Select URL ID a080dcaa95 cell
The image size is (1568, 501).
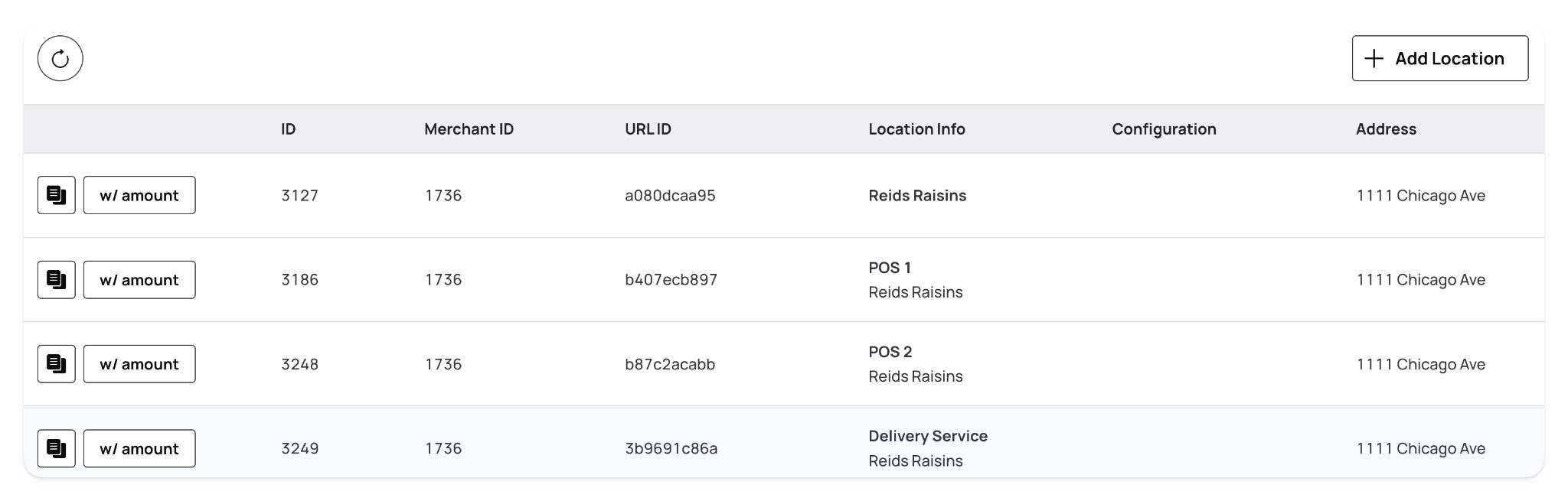point(670,195)
